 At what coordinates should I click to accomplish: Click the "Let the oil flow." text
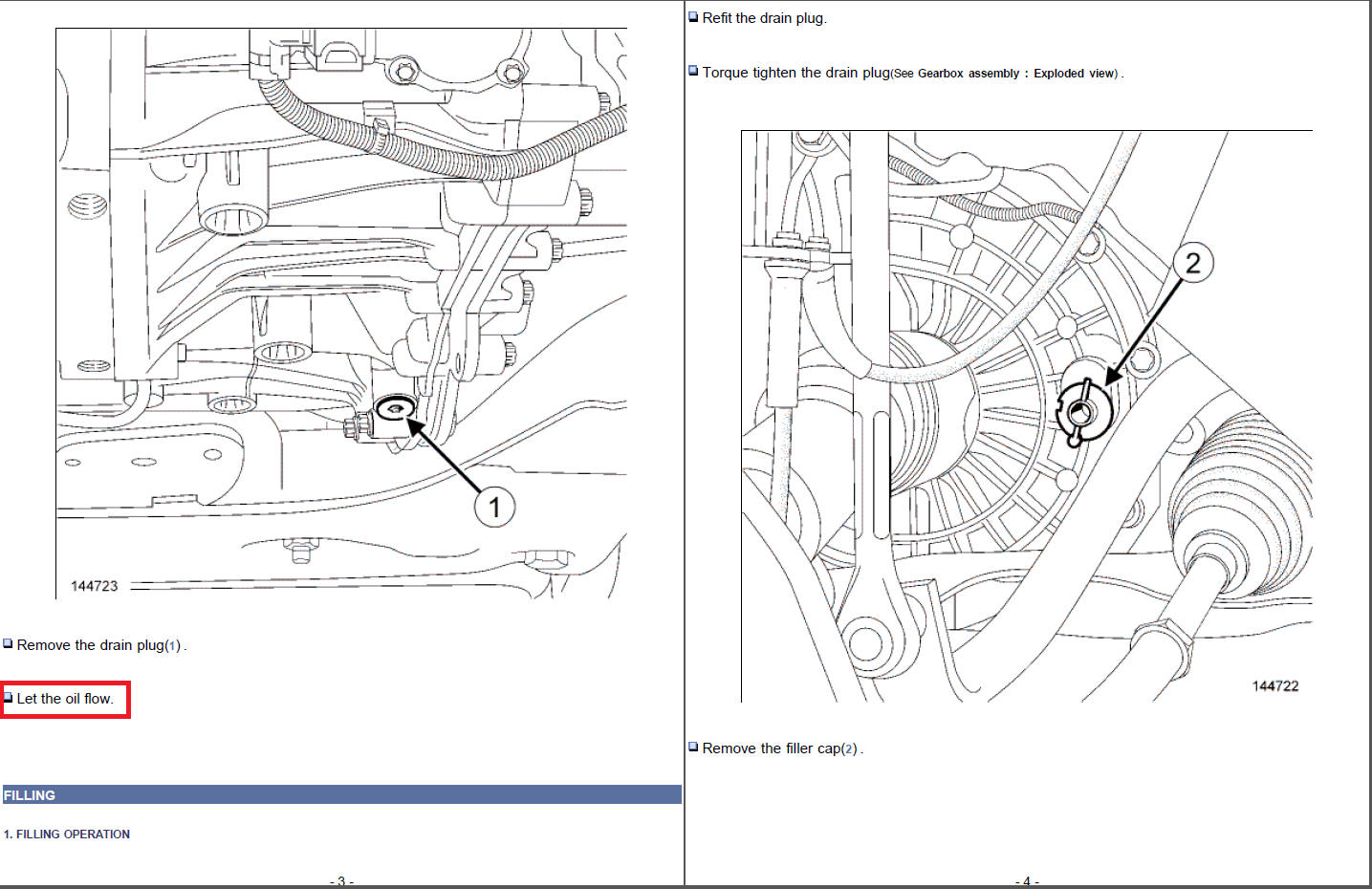[65, 699]
